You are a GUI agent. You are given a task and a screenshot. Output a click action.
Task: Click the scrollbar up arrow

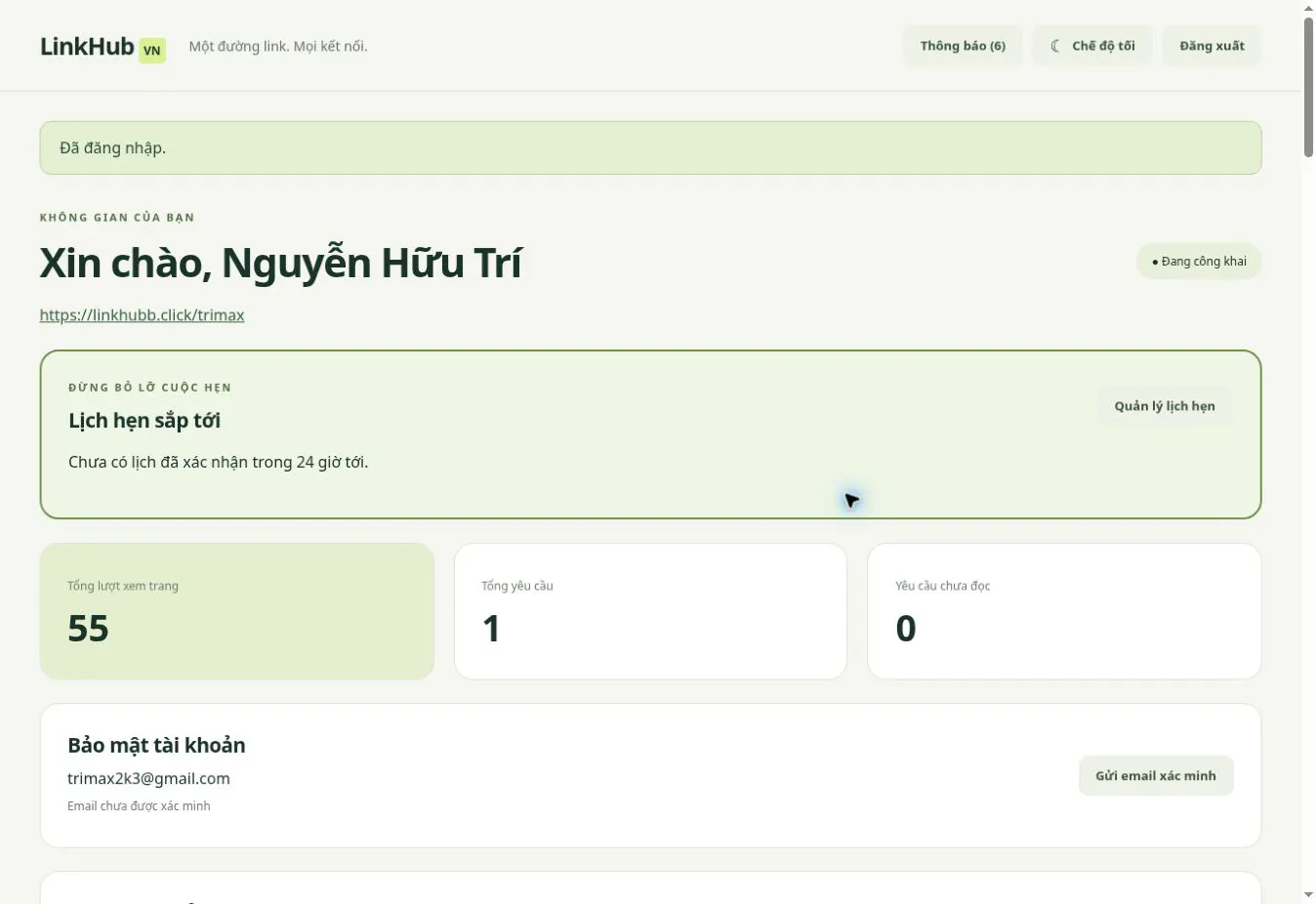point(1308,9)
